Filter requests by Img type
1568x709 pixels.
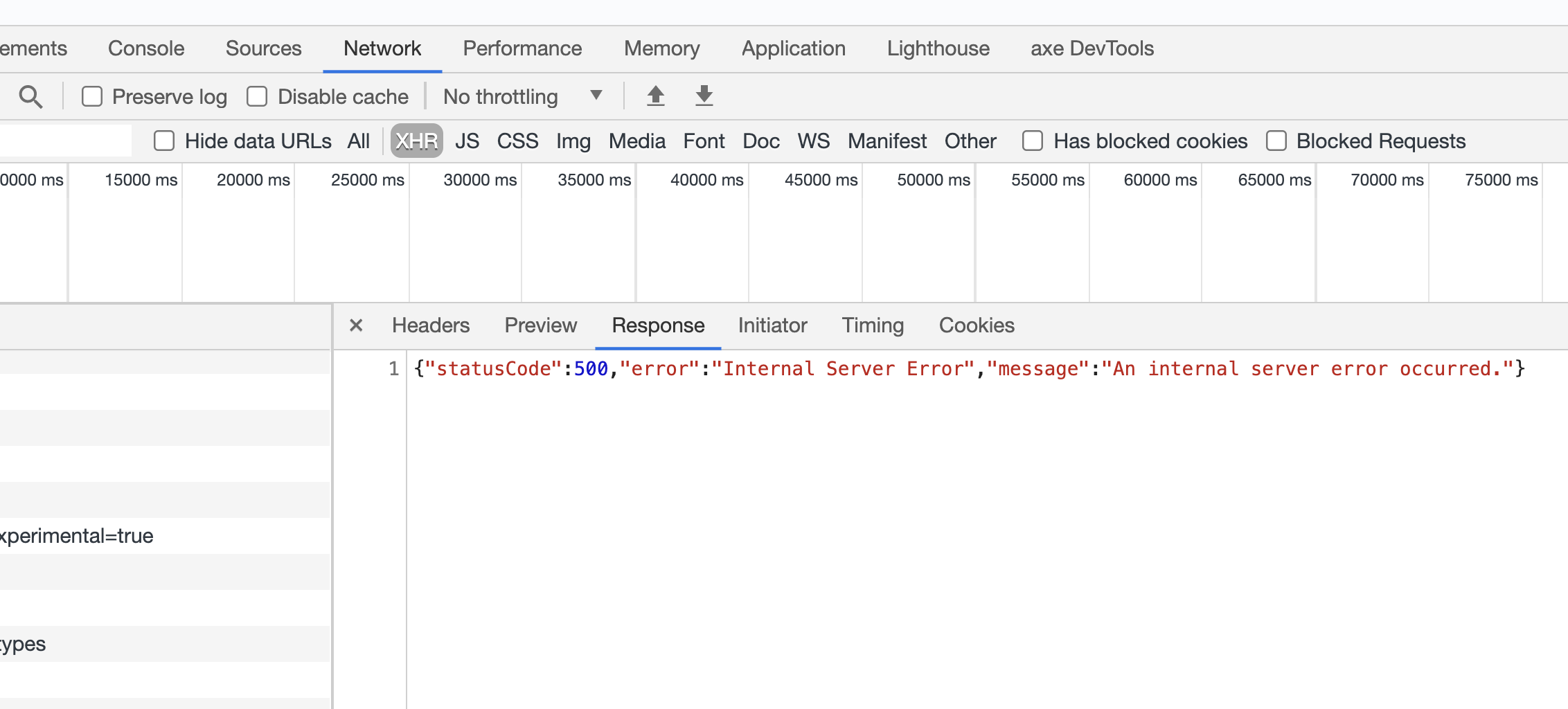[573, 141]
